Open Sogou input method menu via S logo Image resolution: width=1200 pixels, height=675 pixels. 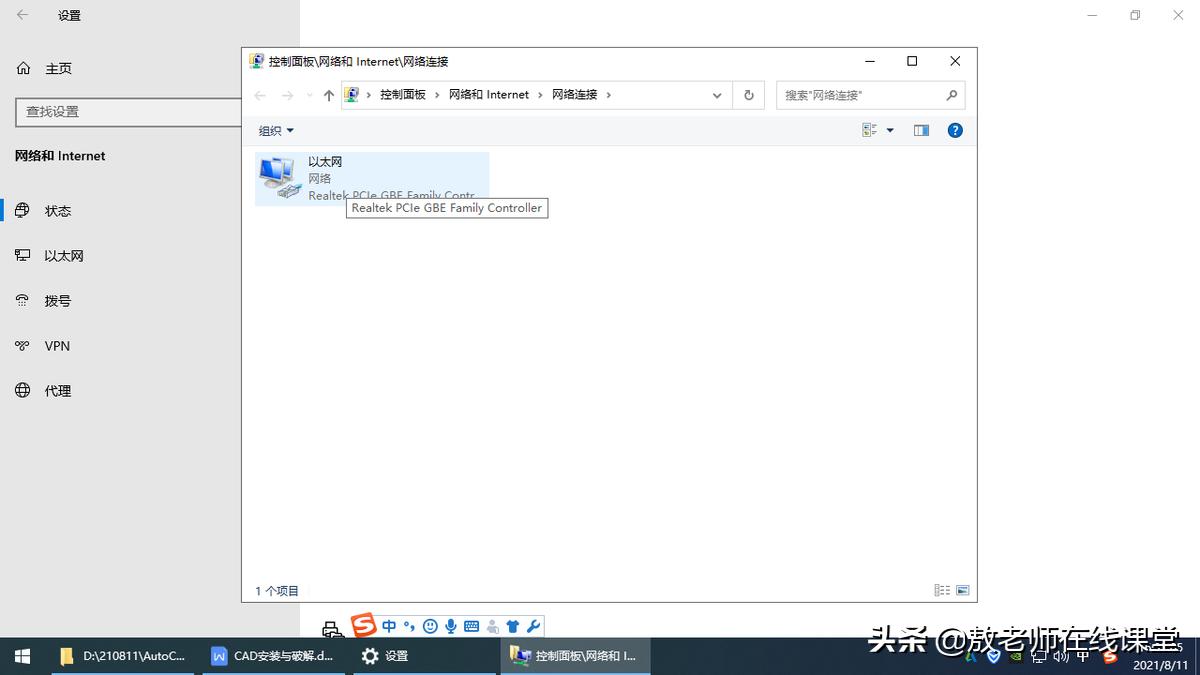pyautogui.click(x=363, y=627)
